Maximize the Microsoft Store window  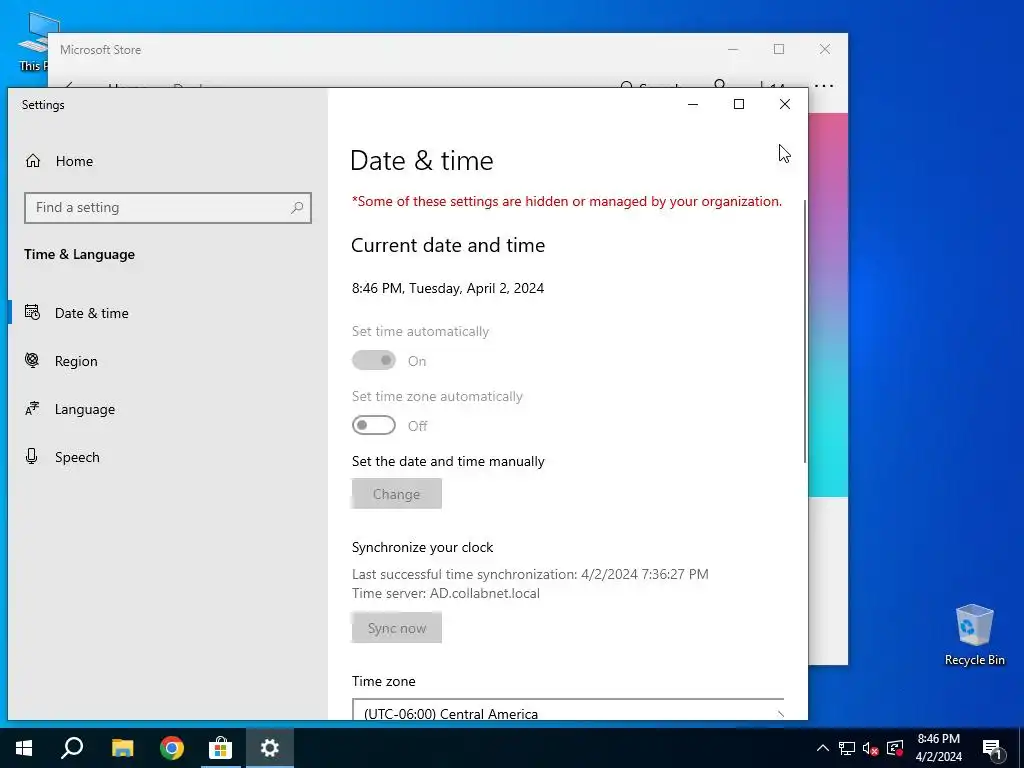tap(778, 49)
